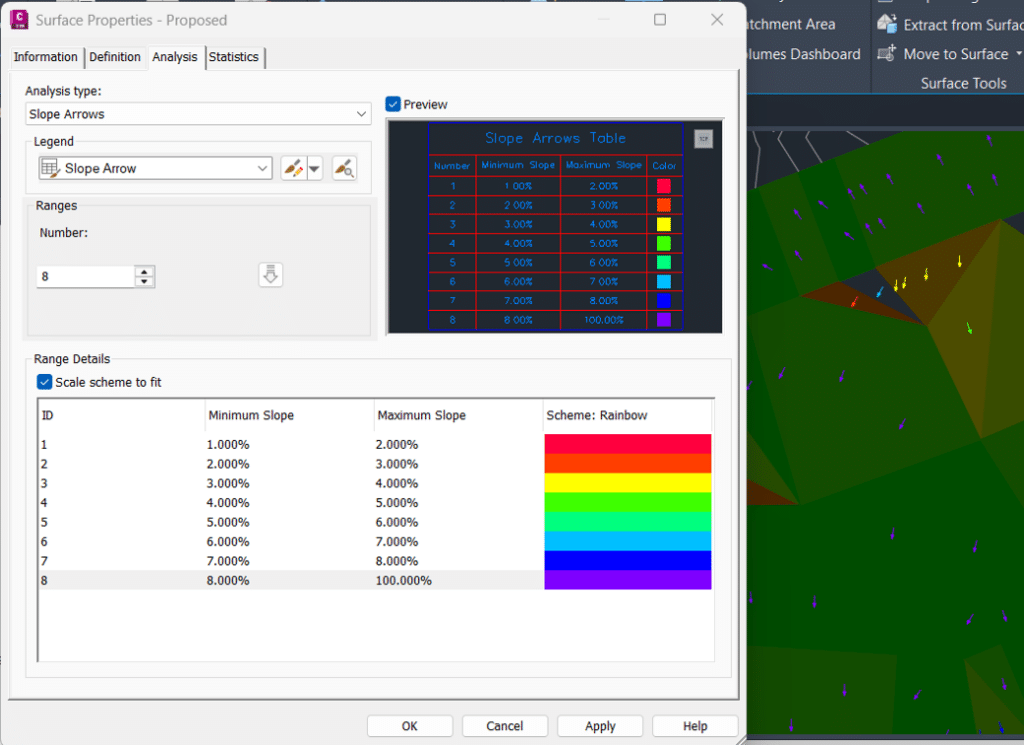Maximize the Surface Properties dialog
1024x745 pixels.
click(660, 20)
